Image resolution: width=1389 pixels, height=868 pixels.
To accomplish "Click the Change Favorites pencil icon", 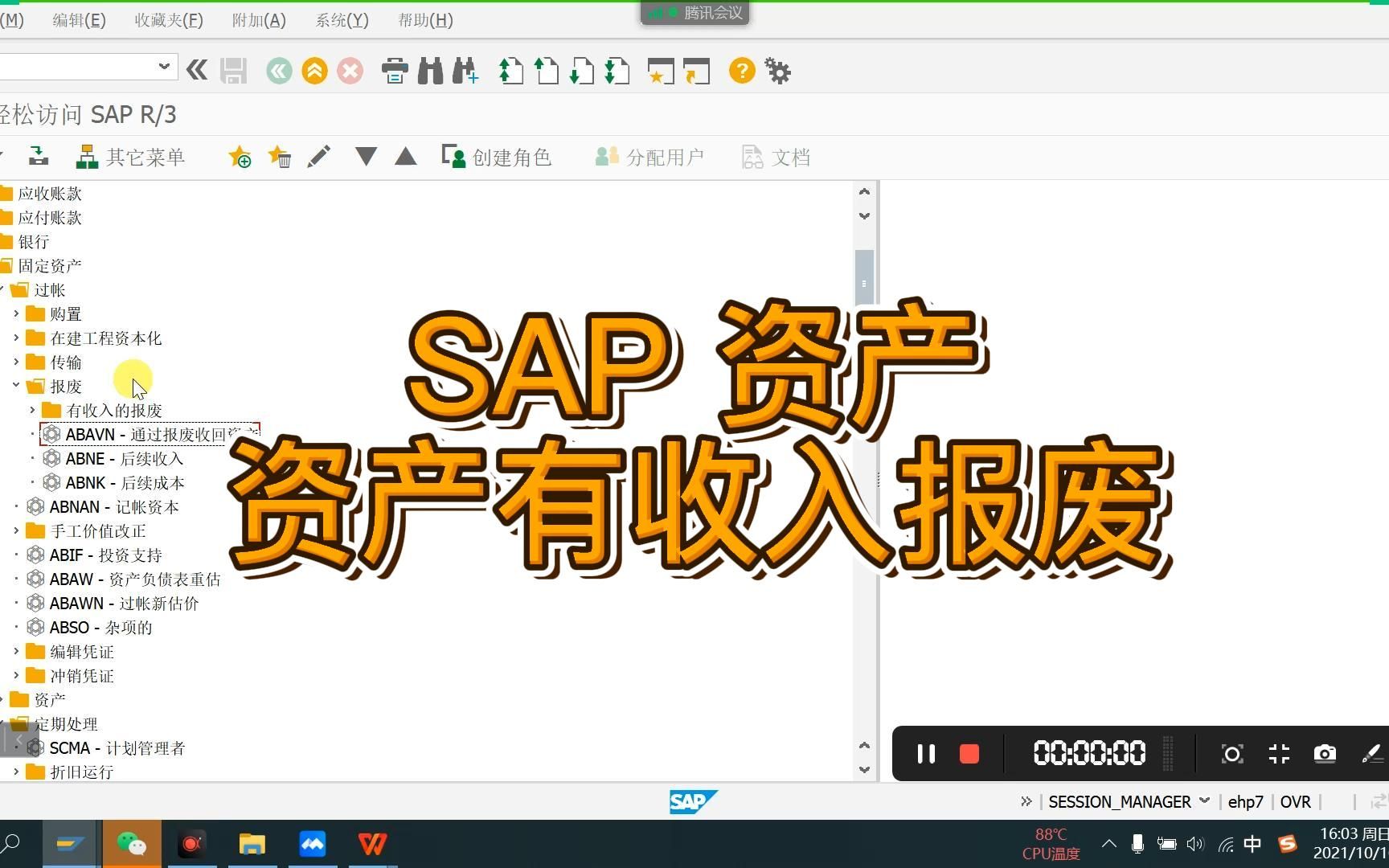I will coord(319,157).
